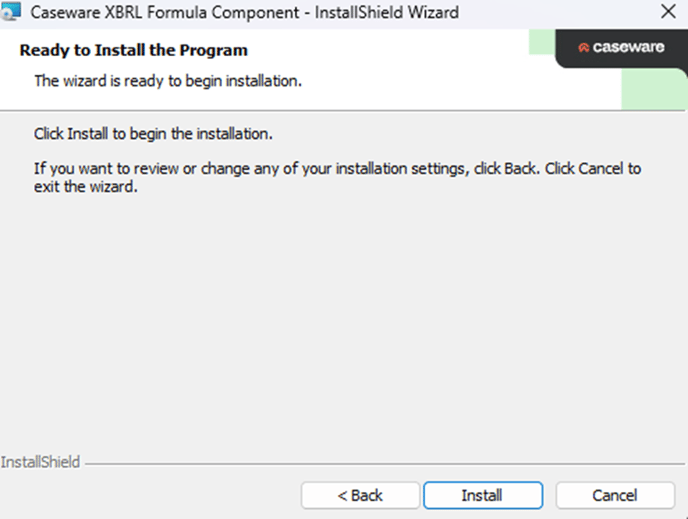
Task: Click the large green block below the caseware banner
Action: [654, 89]
